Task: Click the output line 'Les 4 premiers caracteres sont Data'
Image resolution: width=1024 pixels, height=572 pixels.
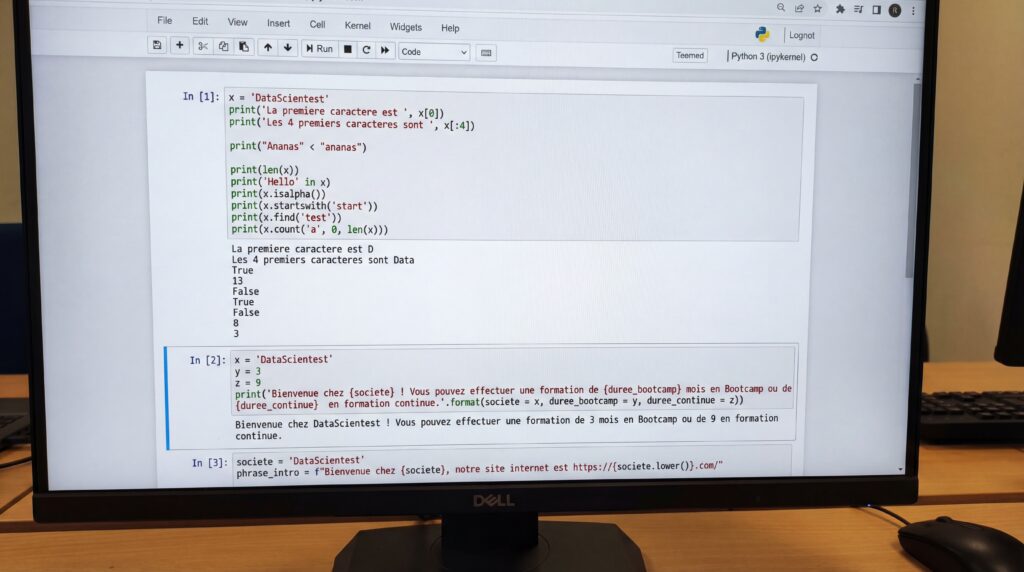Action: 323,260
